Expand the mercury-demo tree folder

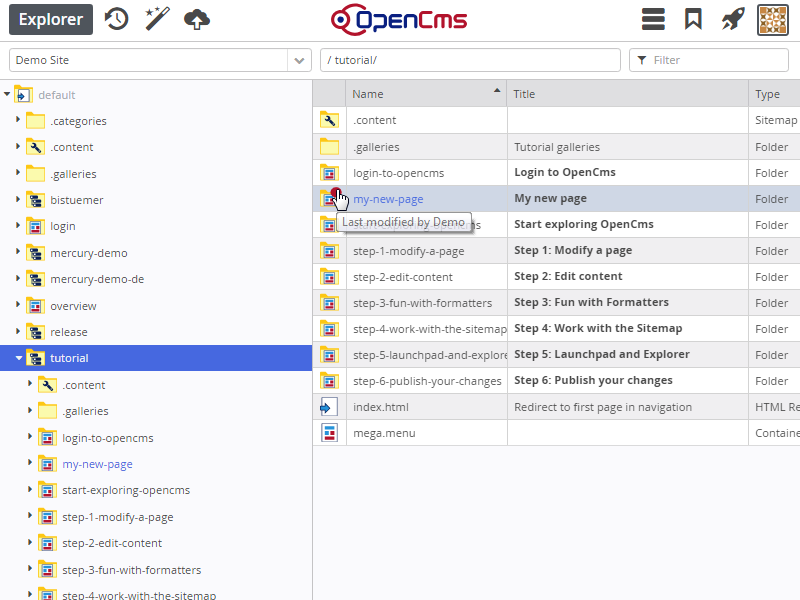coord(18,253)
